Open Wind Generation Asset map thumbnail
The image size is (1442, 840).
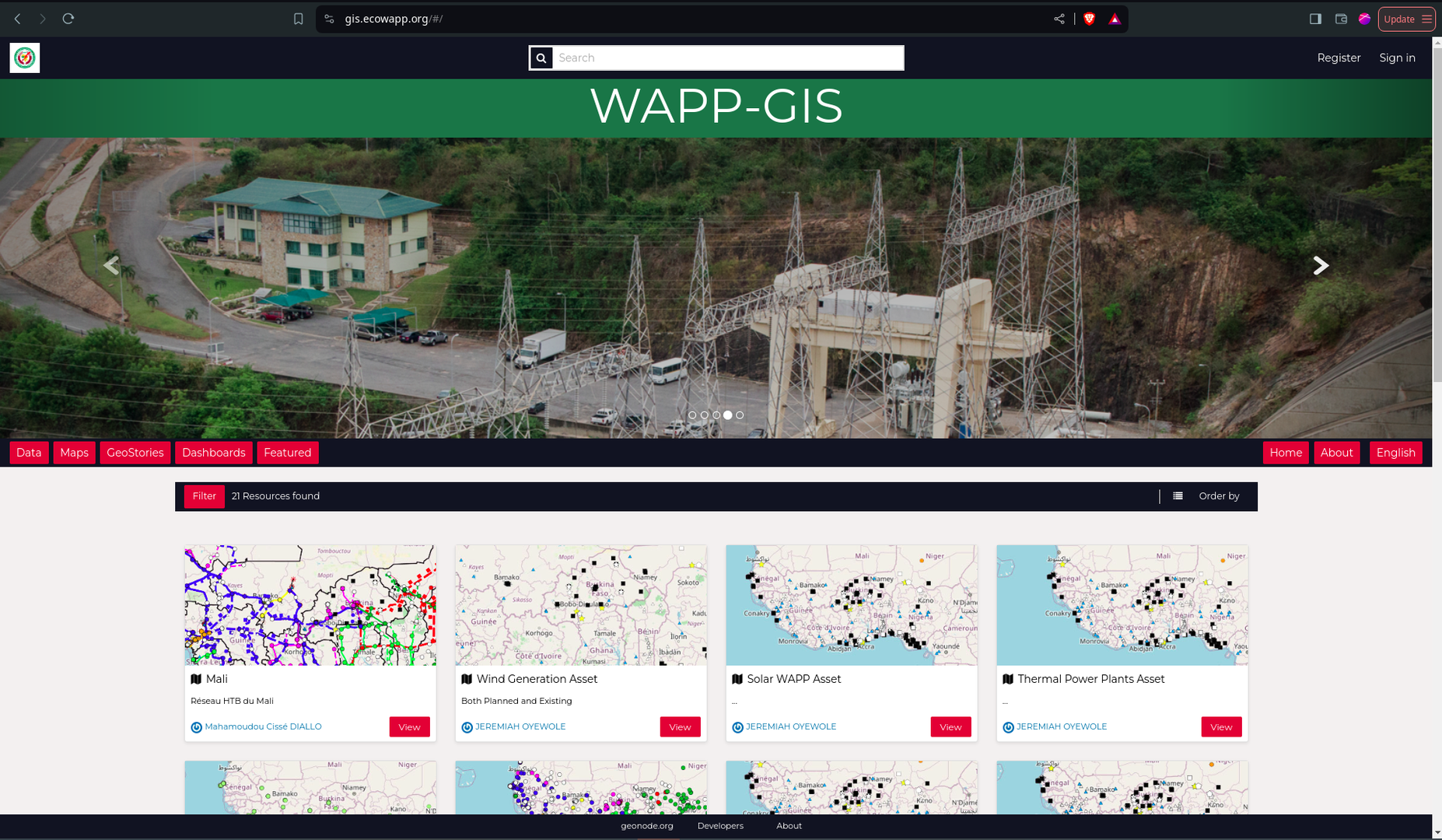(581, 605)
